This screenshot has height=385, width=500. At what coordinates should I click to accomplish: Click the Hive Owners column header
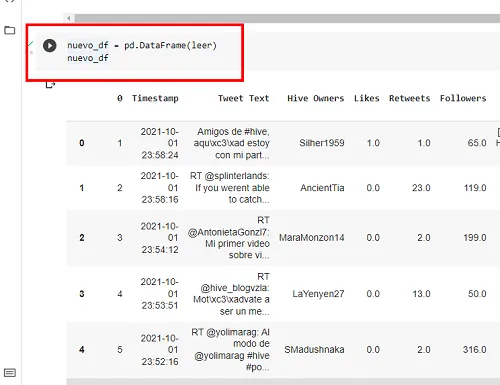[316, 98]
